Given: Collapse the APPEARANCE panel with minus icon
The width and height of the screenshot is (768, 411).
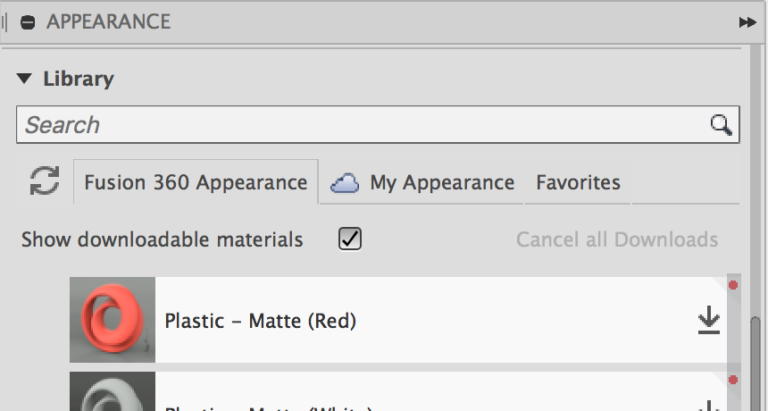Looking at the screenshot, I should pos(27,21).
